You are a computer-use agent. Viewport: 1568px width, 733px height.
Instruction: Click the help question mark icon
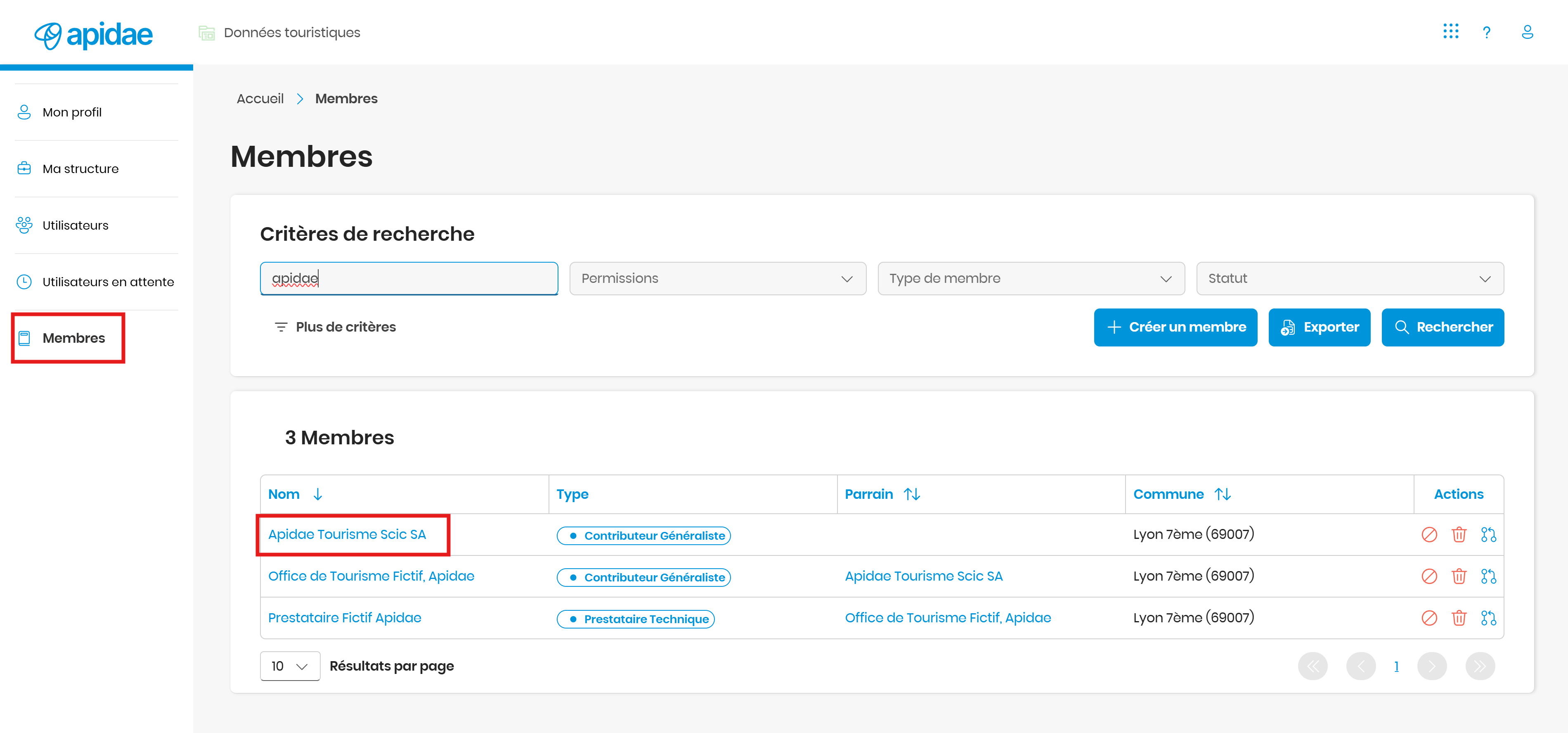click(x=1486, y=32)
